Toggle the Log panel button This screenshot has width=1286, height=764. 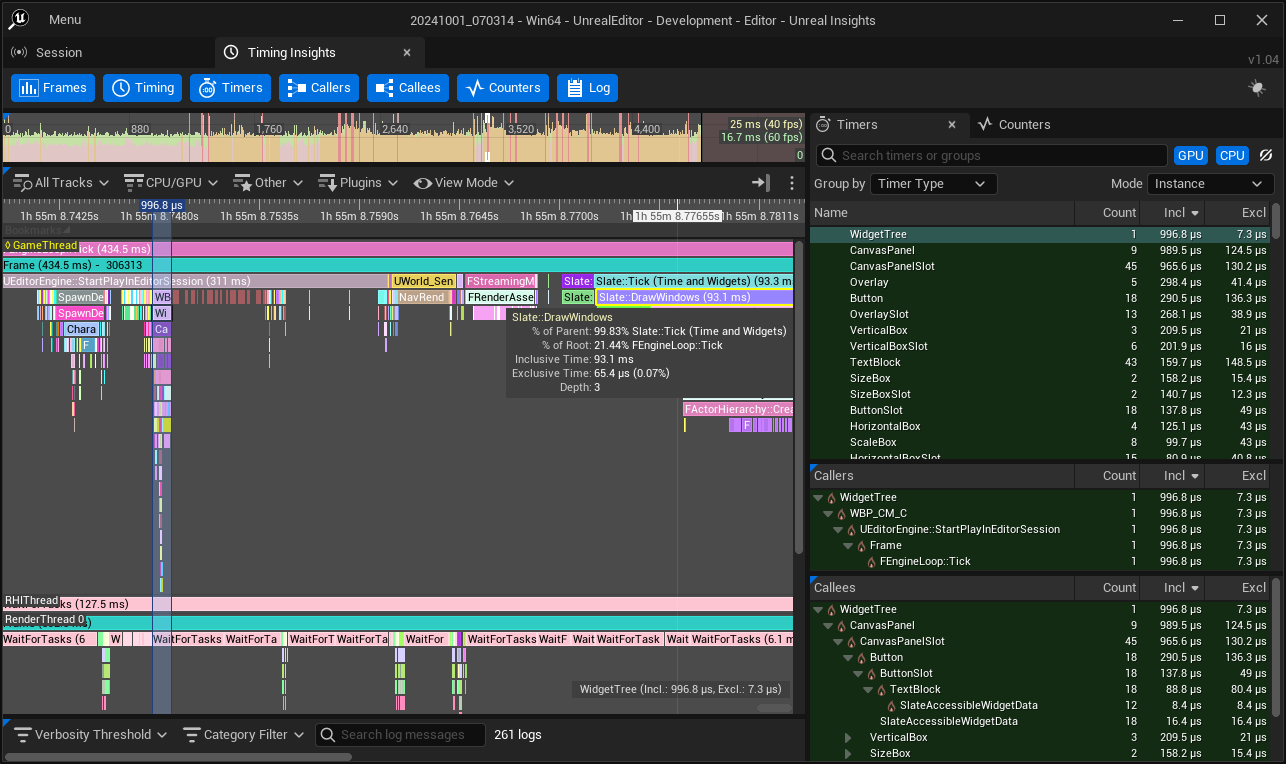[x=587, y=88]
